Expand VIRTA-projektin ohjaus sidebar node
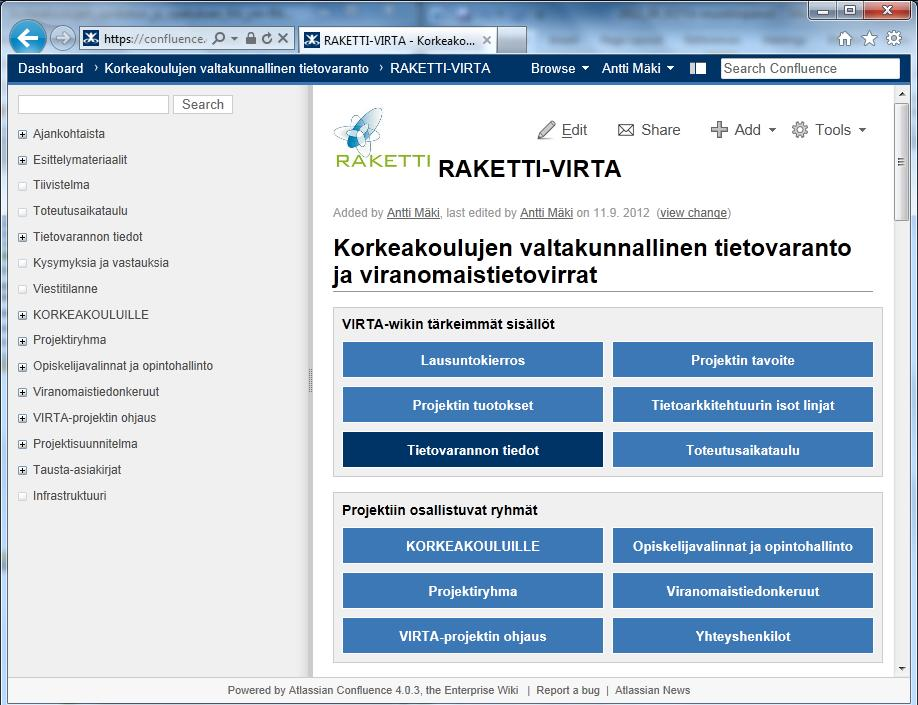Image resolution: width=918 pixels, height=705 pixels. (22, 418)
